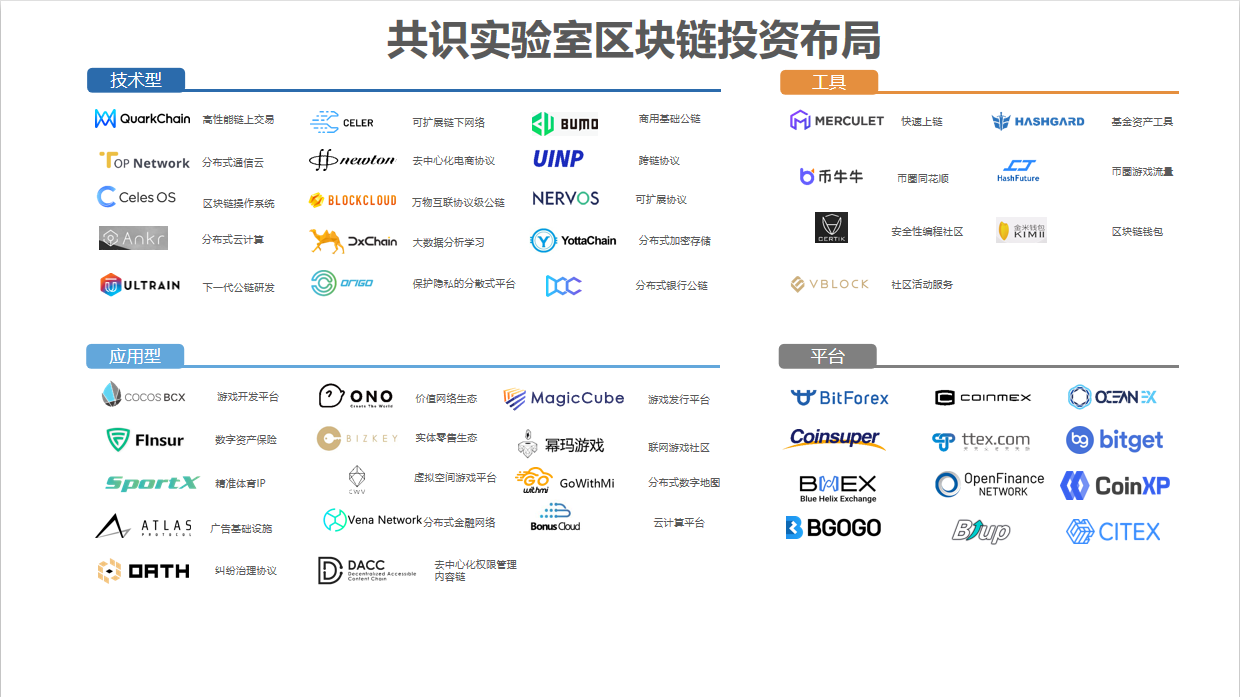The width and height of the screenshot is (1240, 697).
Task: Click the CoinXP logo
Action: pos(1115,486)
